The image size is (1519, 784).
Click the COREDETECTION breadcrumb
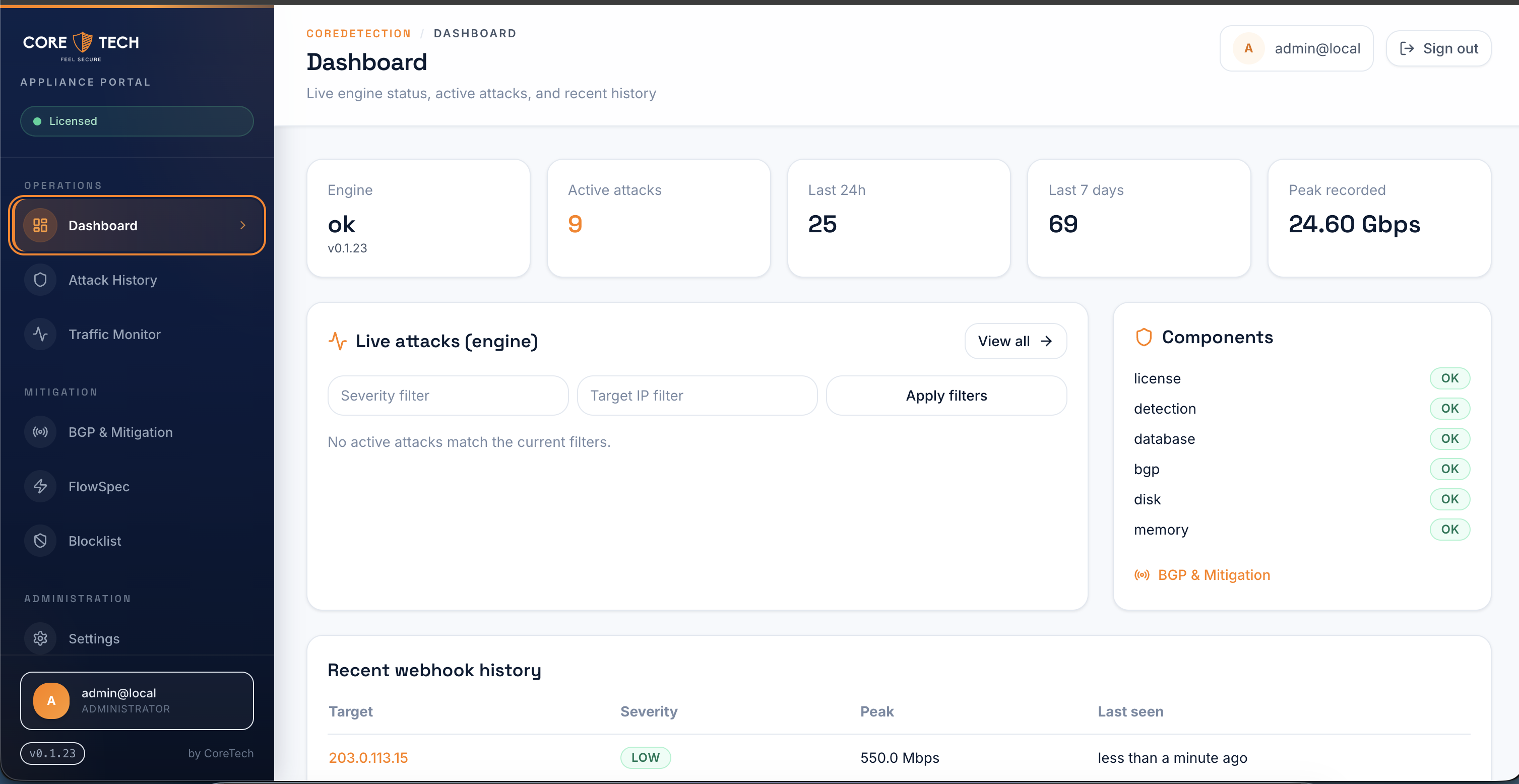click(358, 34)
